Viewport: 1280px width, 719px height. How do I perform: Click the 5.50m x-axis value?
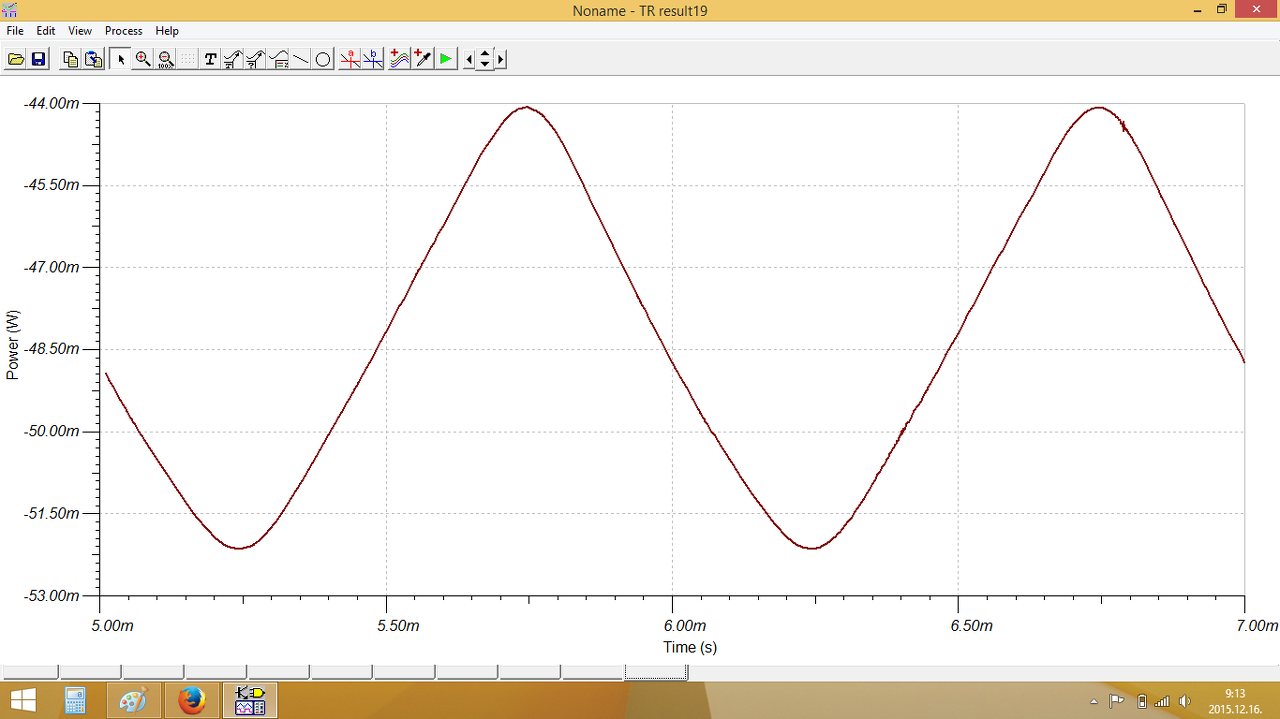point(397,626)
